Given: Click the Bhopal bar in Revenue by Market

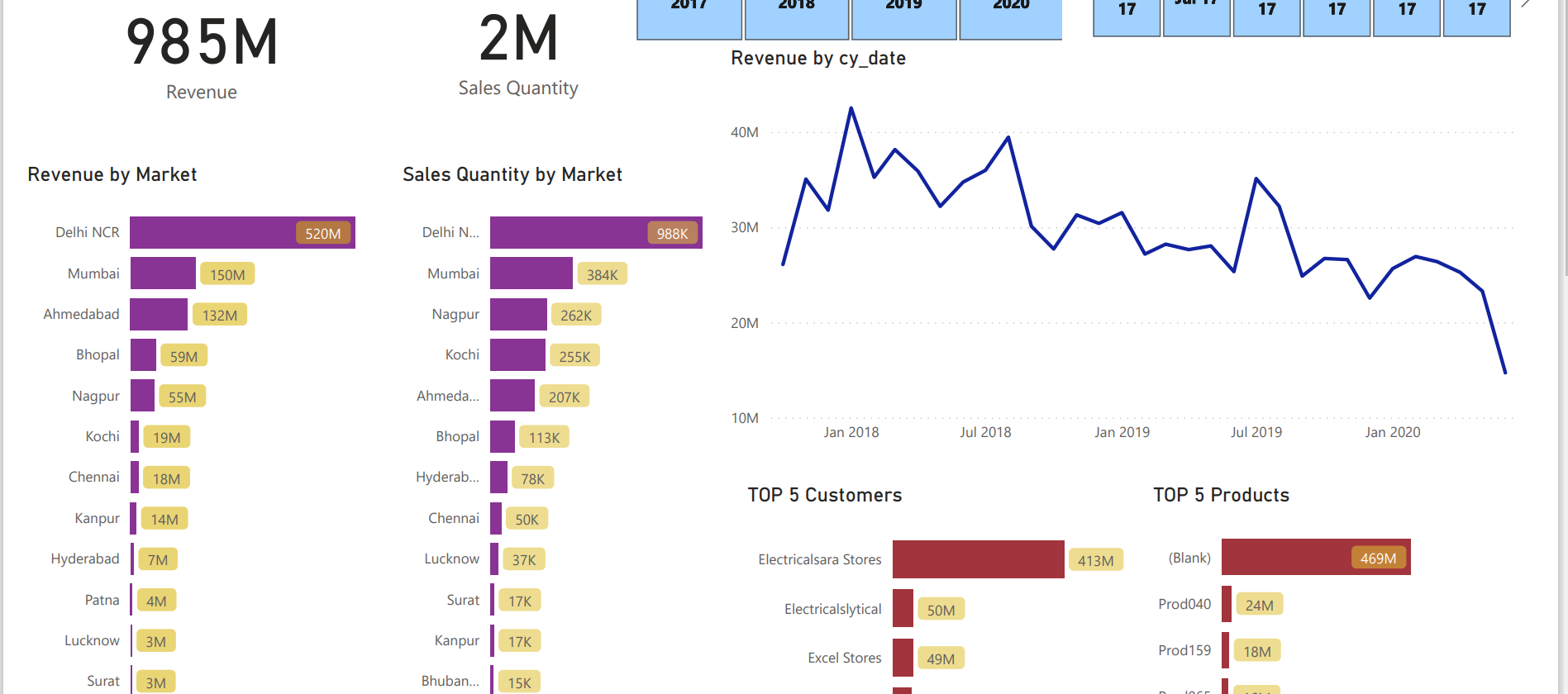Looking at the screenshot, I should (x=142, y=354).
